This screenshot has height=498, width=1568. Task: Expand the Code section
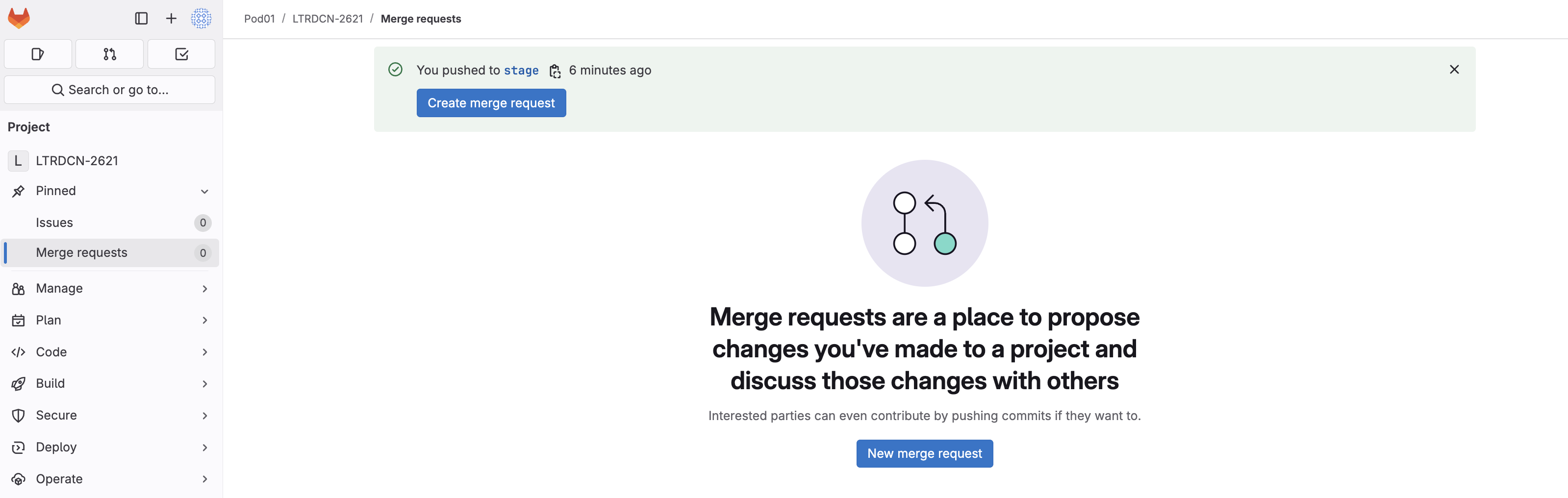pos(51,352)
